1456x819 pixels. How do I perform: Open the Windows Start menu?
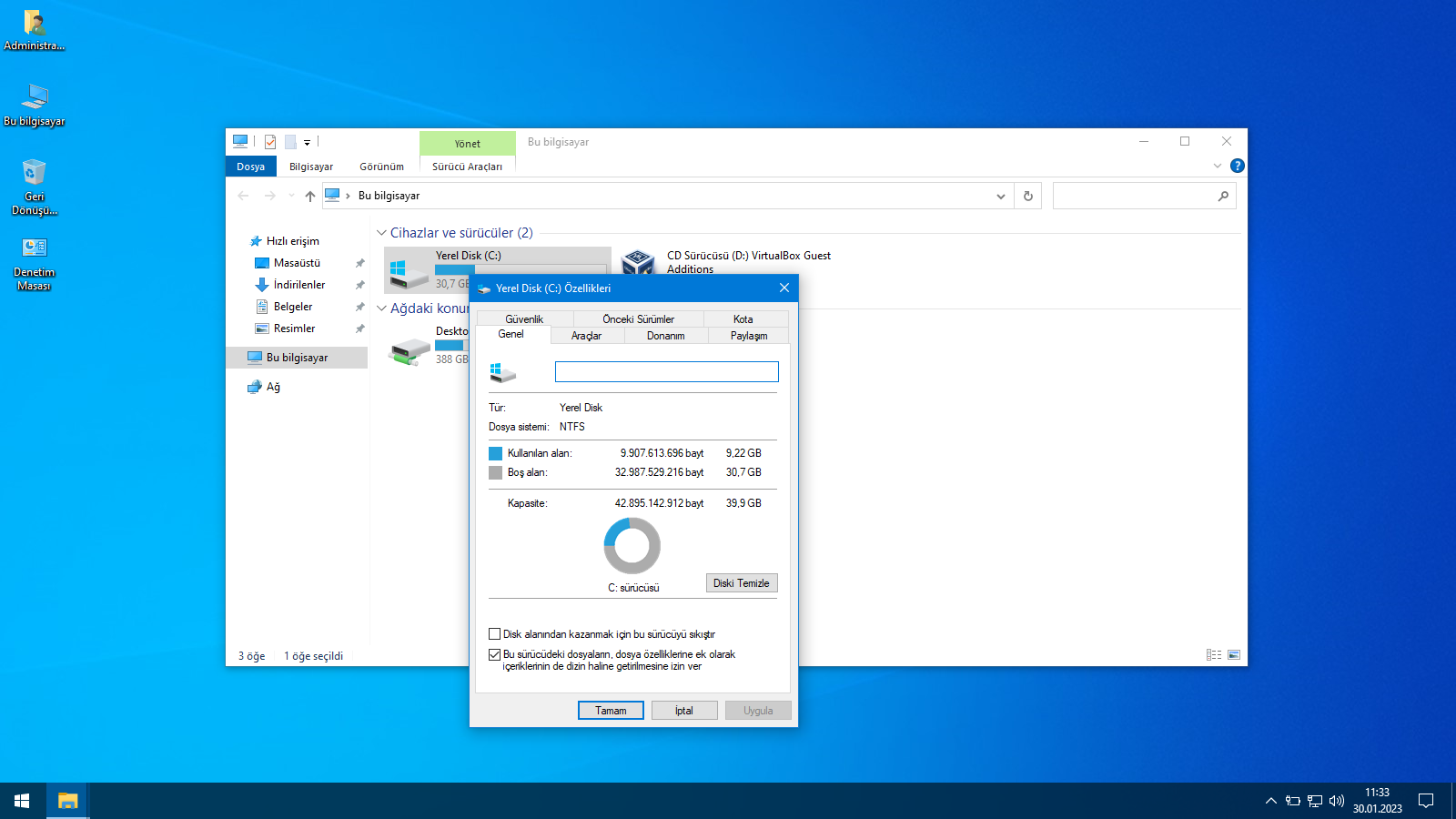coord(22,801)
